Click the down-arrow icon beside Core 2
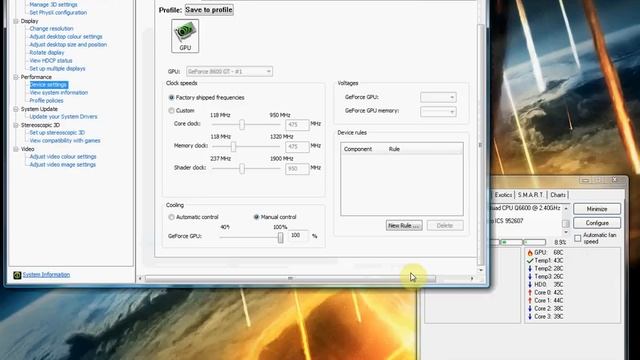 530,309
